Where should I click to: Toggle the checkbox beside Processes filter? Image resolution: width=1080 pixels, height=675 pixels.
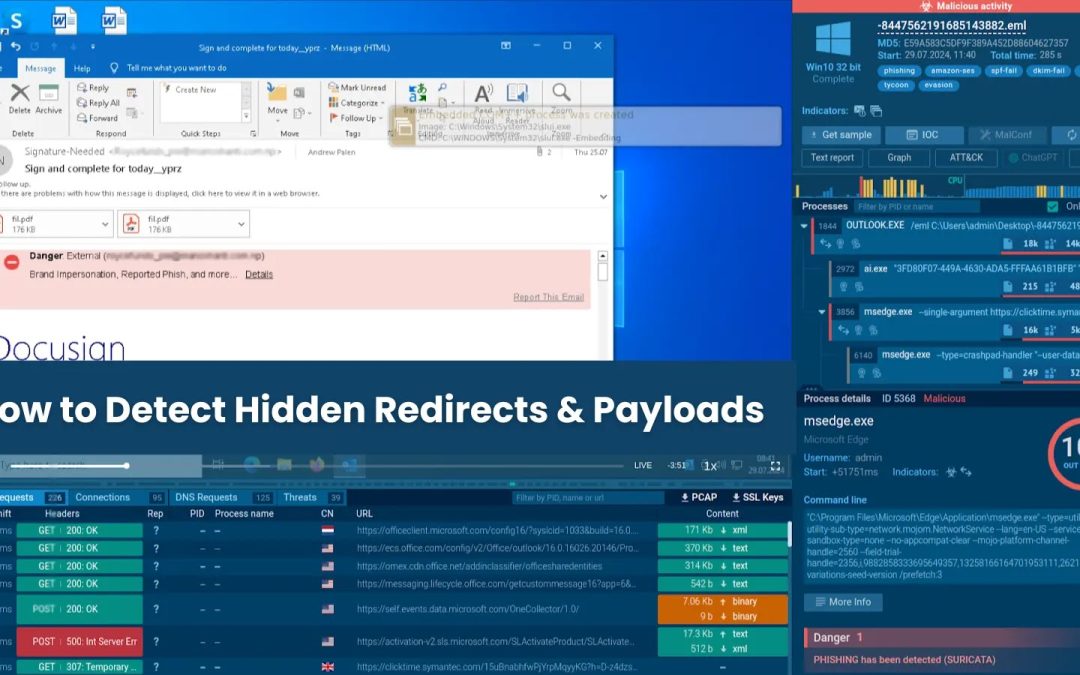click(1052, 207)
